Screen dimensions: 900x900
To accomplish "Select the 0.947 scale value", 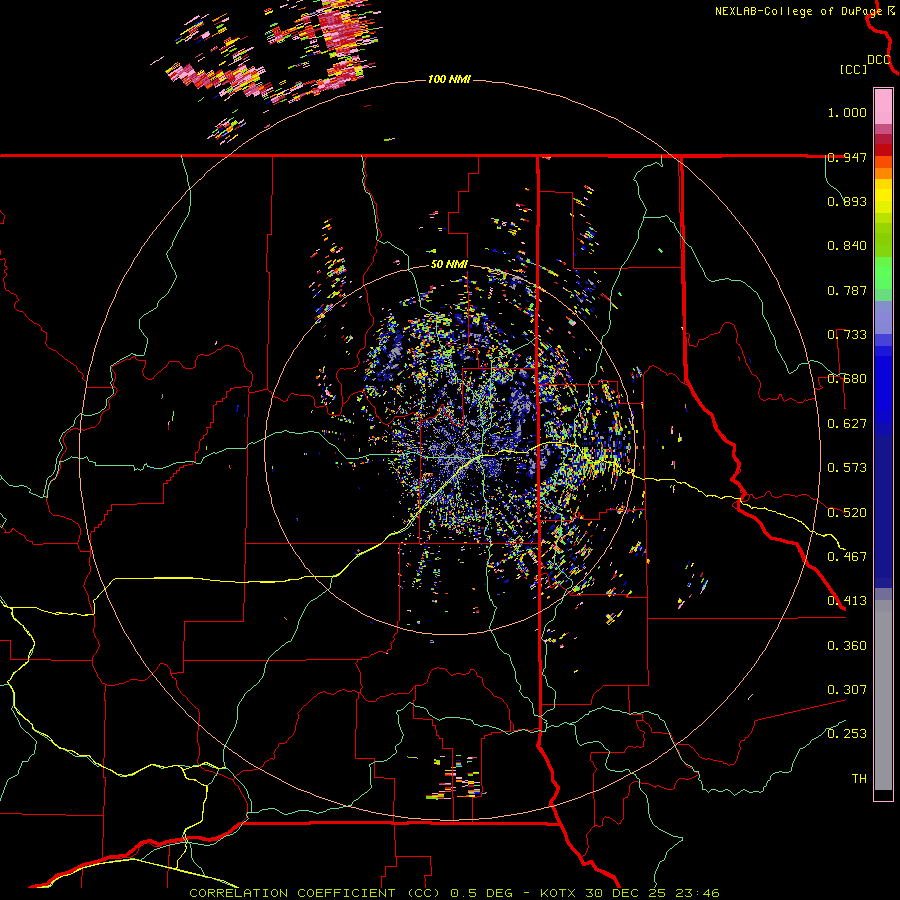I will tap(847, 157).
